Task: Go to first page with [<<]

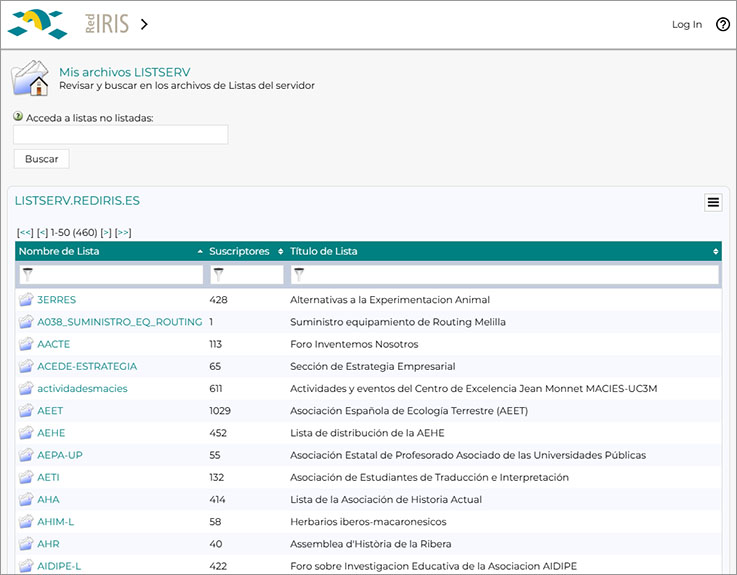Action: (x=25, y=232)
